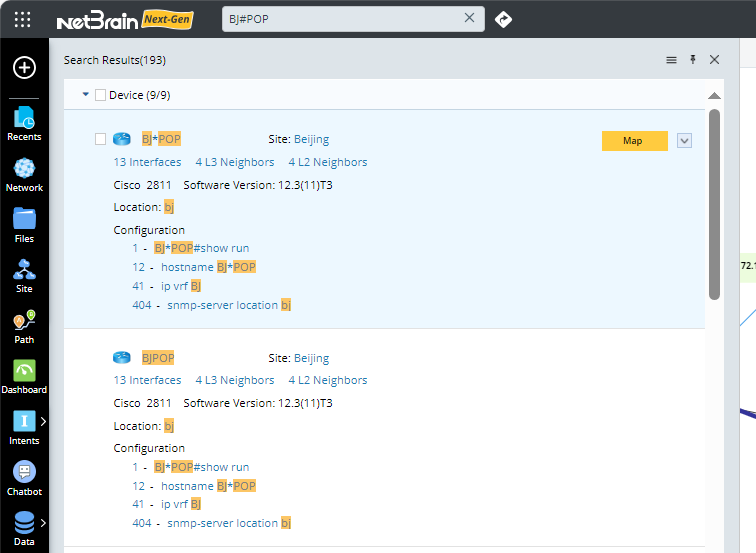Click the BJPOP router icon
This screenshot has width=756, height=553.
coord(122,358)
